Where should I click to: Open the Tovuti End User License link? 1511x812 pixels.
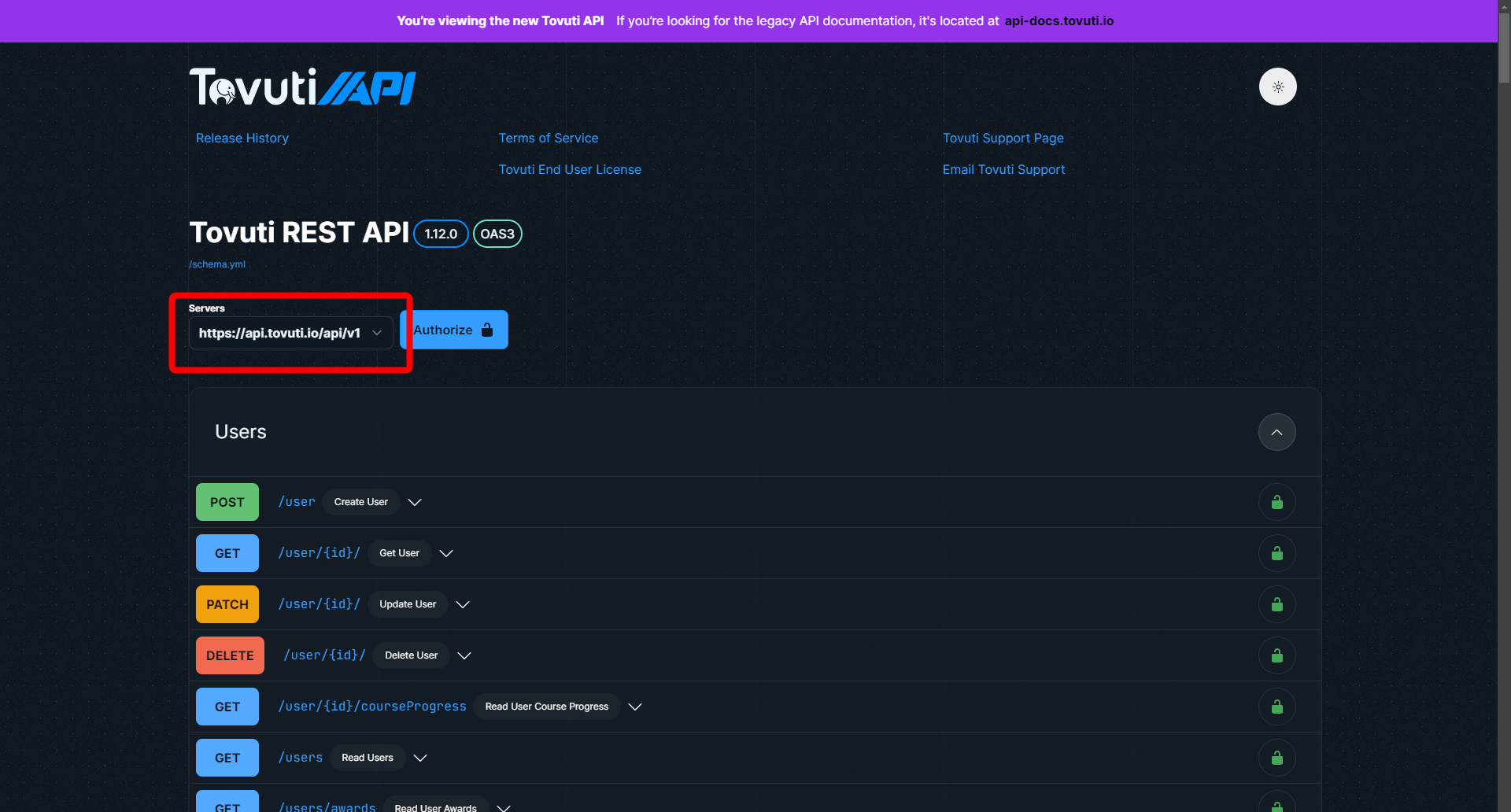(x=570, y=169)
